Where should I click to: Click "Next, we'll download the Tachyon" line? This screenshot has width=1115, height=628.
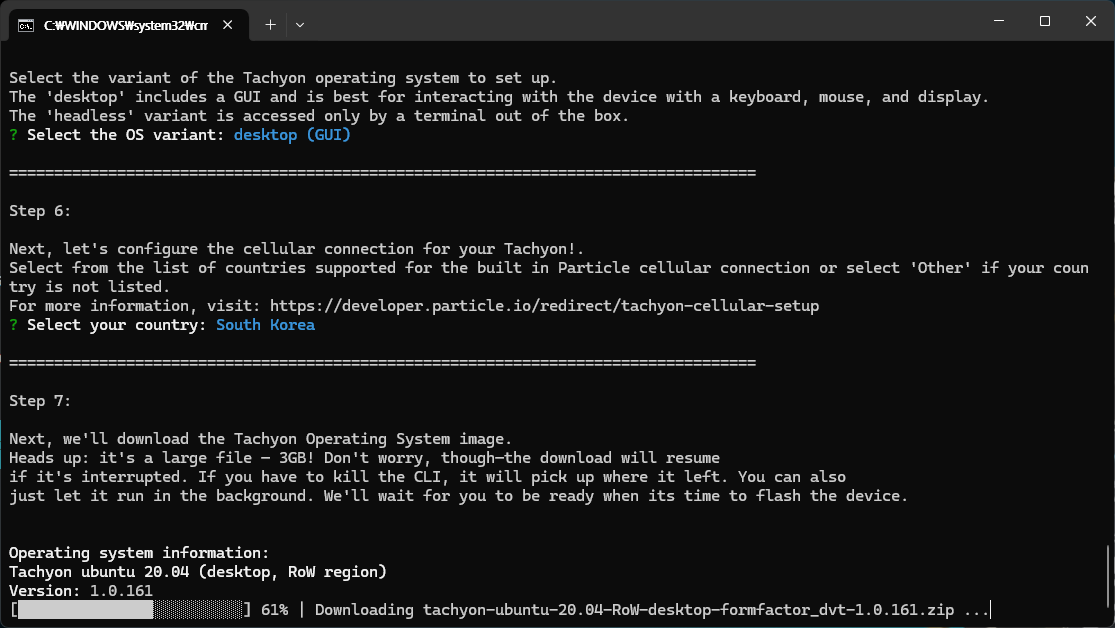point(260,439)
